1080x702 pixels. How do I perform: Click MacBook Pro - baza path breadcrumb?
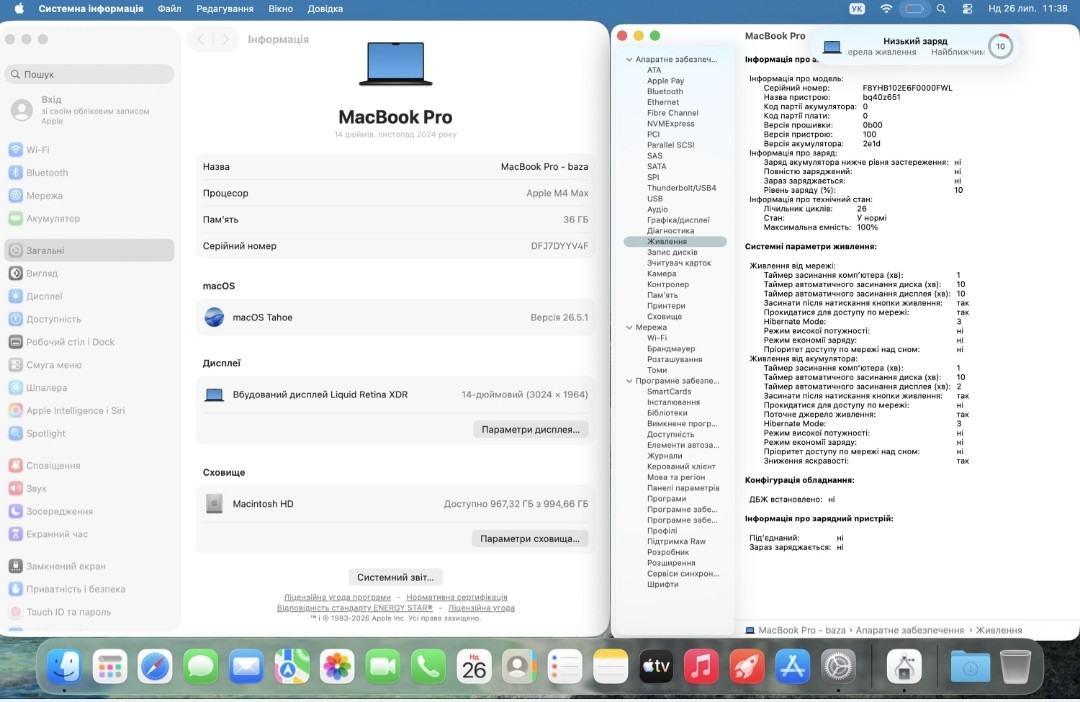pos(802,630)
